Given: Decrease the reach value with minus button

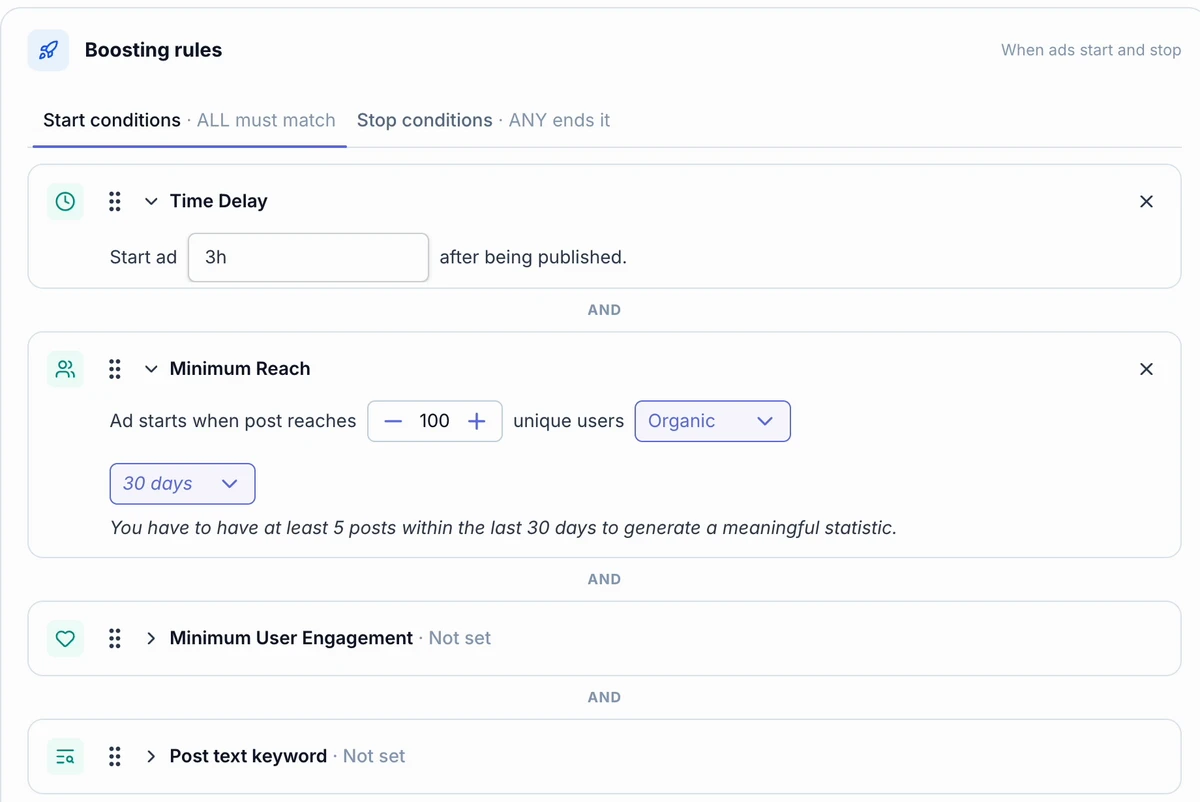Looking at the screenshot, I should 393,421.
